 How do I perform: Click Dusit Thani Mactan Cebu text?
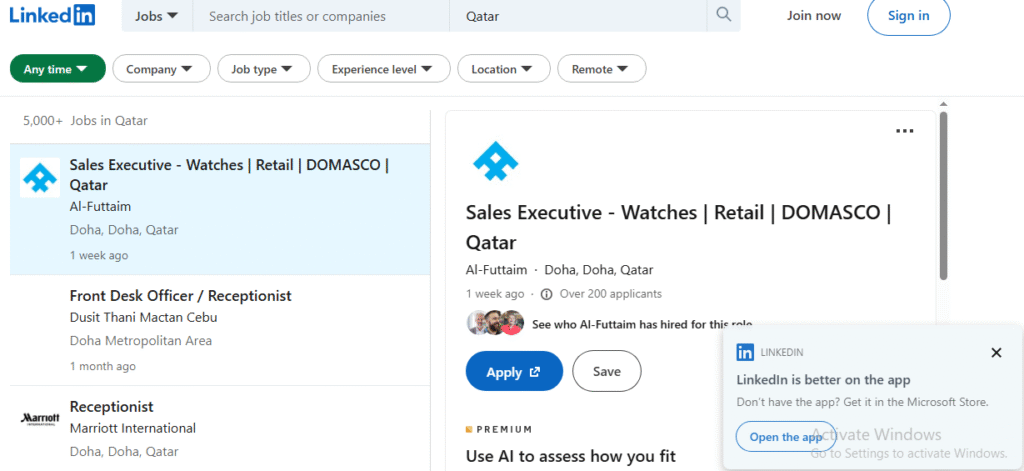pyautogui.click(x=144, y=317)
